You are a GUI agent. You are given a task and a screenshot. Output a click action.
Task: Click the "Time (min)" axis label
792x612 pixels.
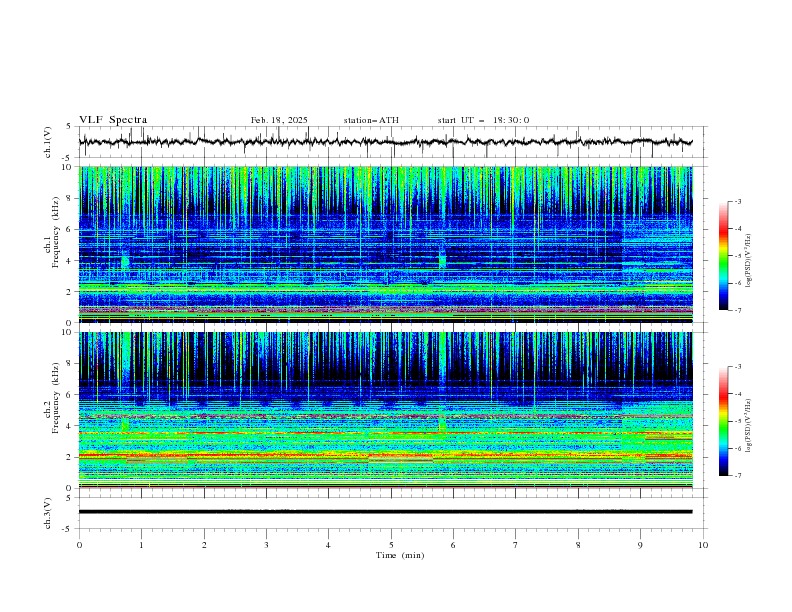point(400,555)
